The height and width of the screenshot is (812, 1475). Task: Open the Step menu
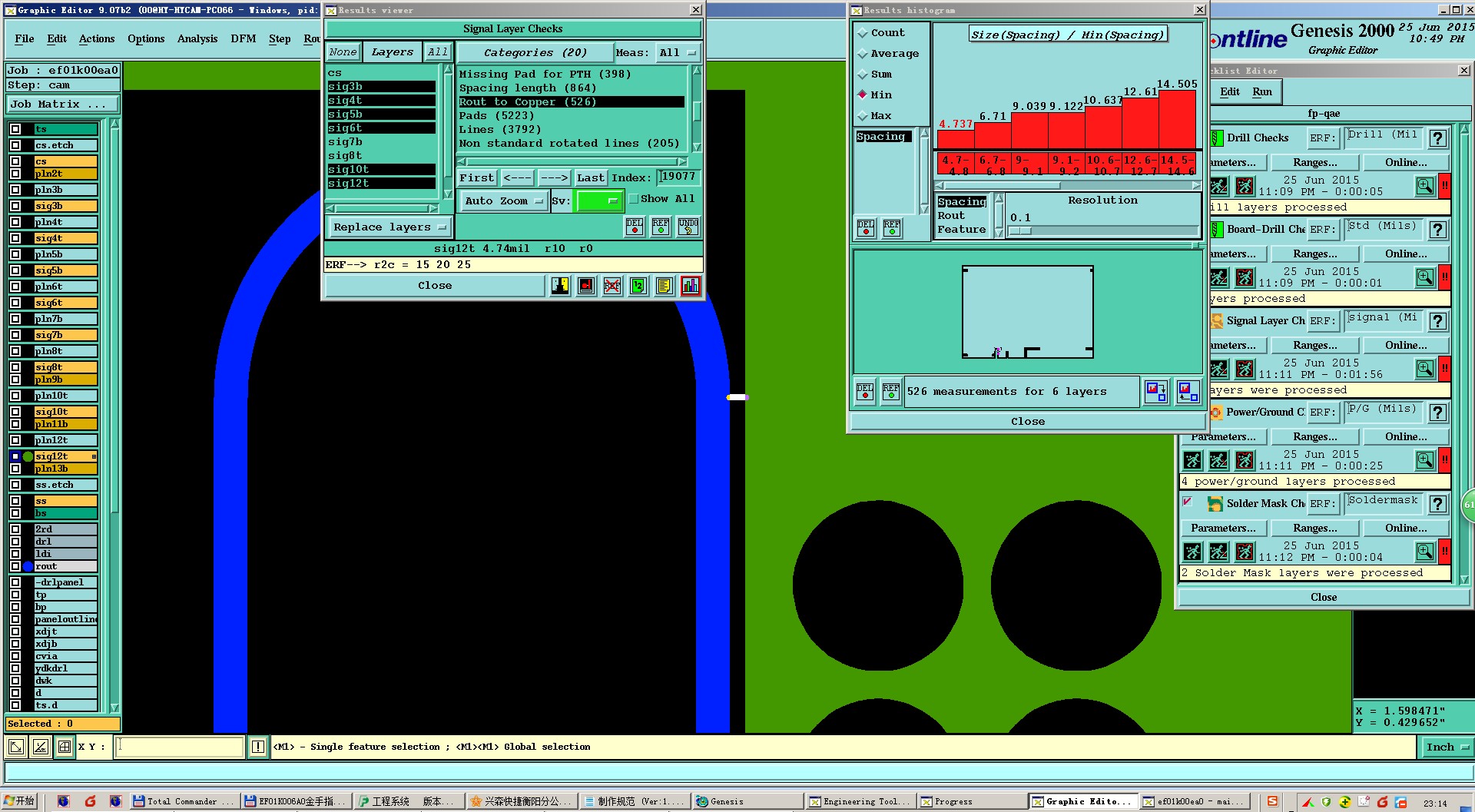(x=280, y=38)
